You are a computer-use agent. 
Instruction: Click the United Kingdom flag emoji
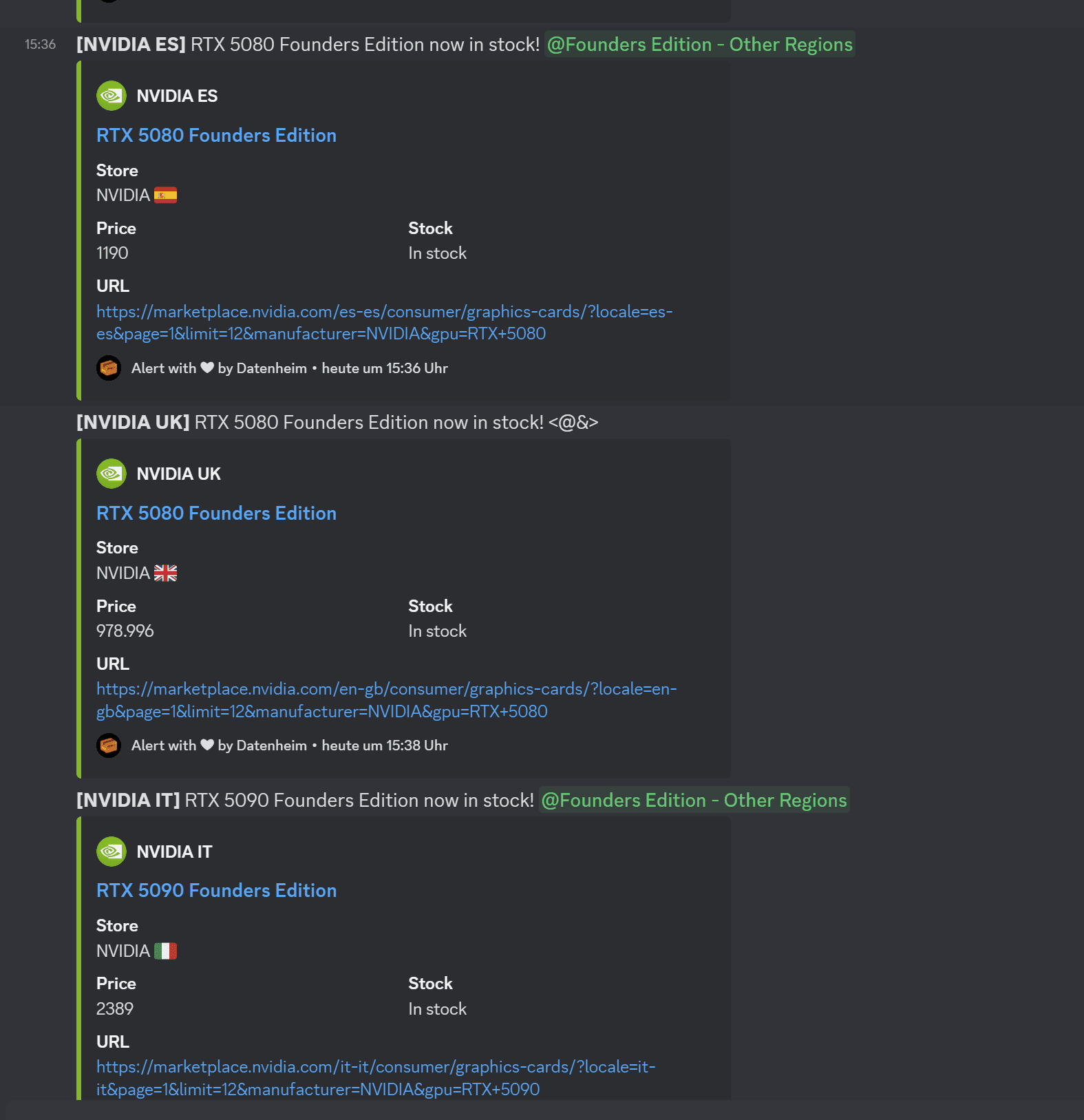coord(165,573)
